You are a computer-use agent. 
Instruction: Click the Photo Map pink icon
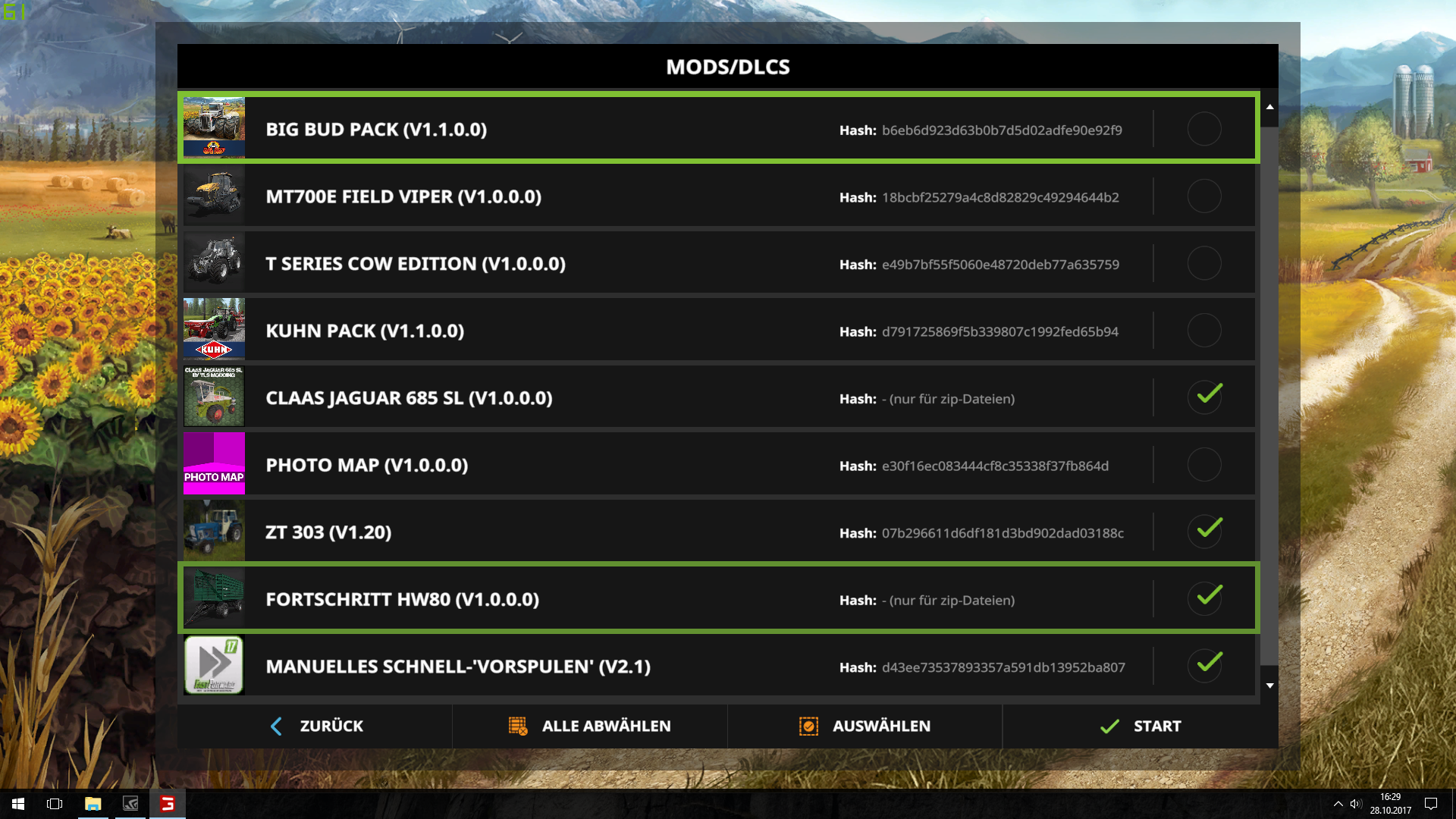(214, 463)
